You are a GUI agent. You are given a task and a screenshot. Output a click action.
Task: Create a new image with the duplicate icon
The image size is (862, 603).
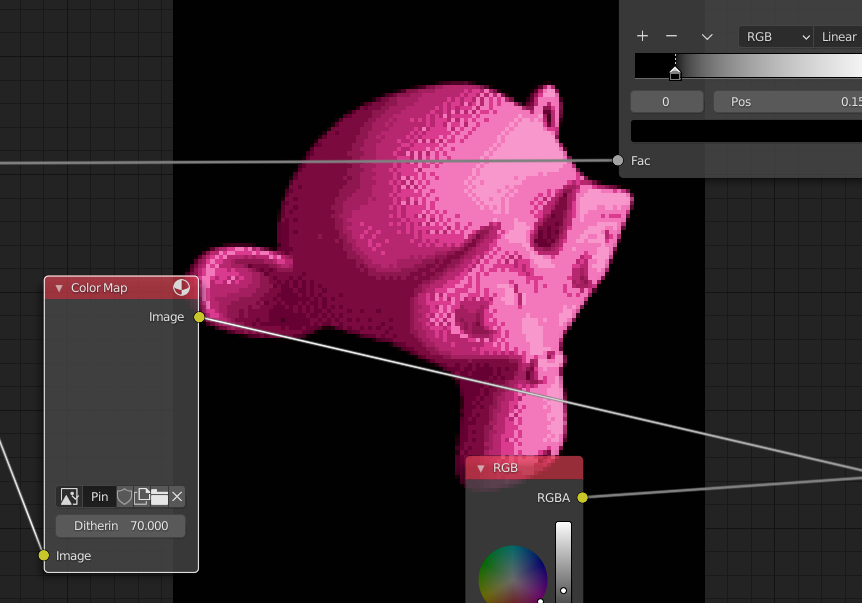(142, 497)
